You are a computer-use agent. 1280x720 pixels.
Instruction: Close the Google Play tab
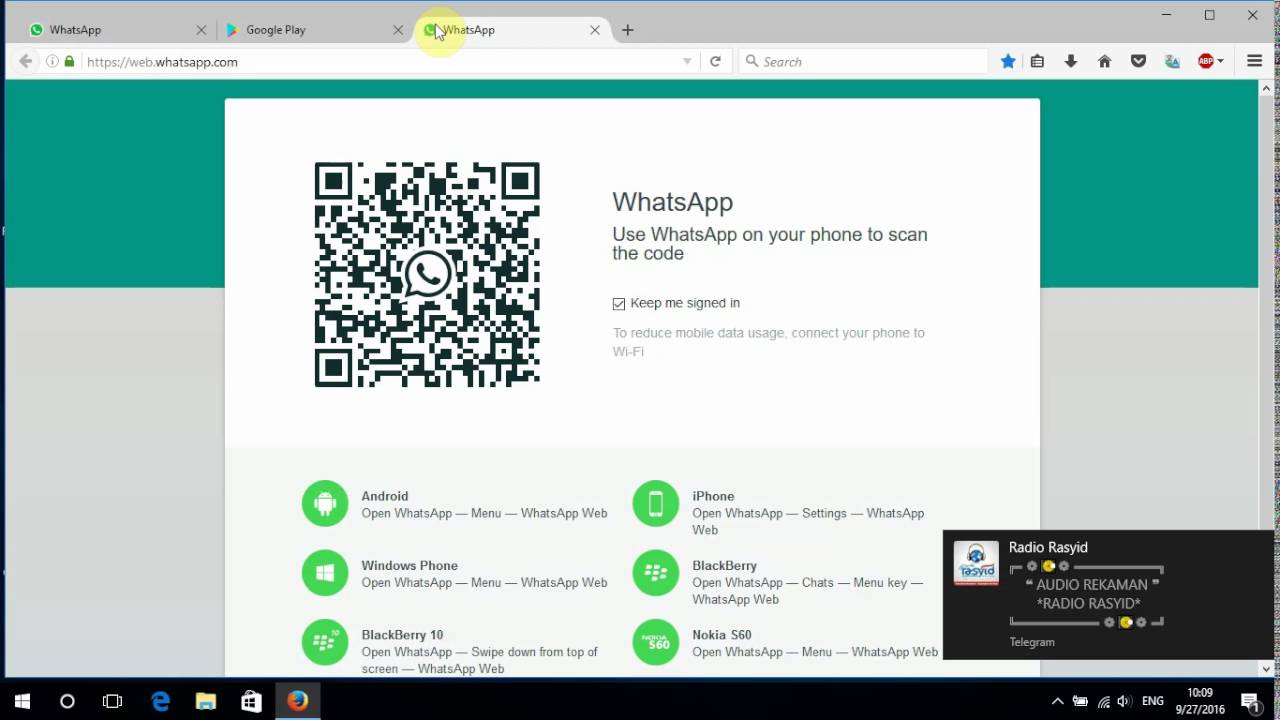(398, 30)
